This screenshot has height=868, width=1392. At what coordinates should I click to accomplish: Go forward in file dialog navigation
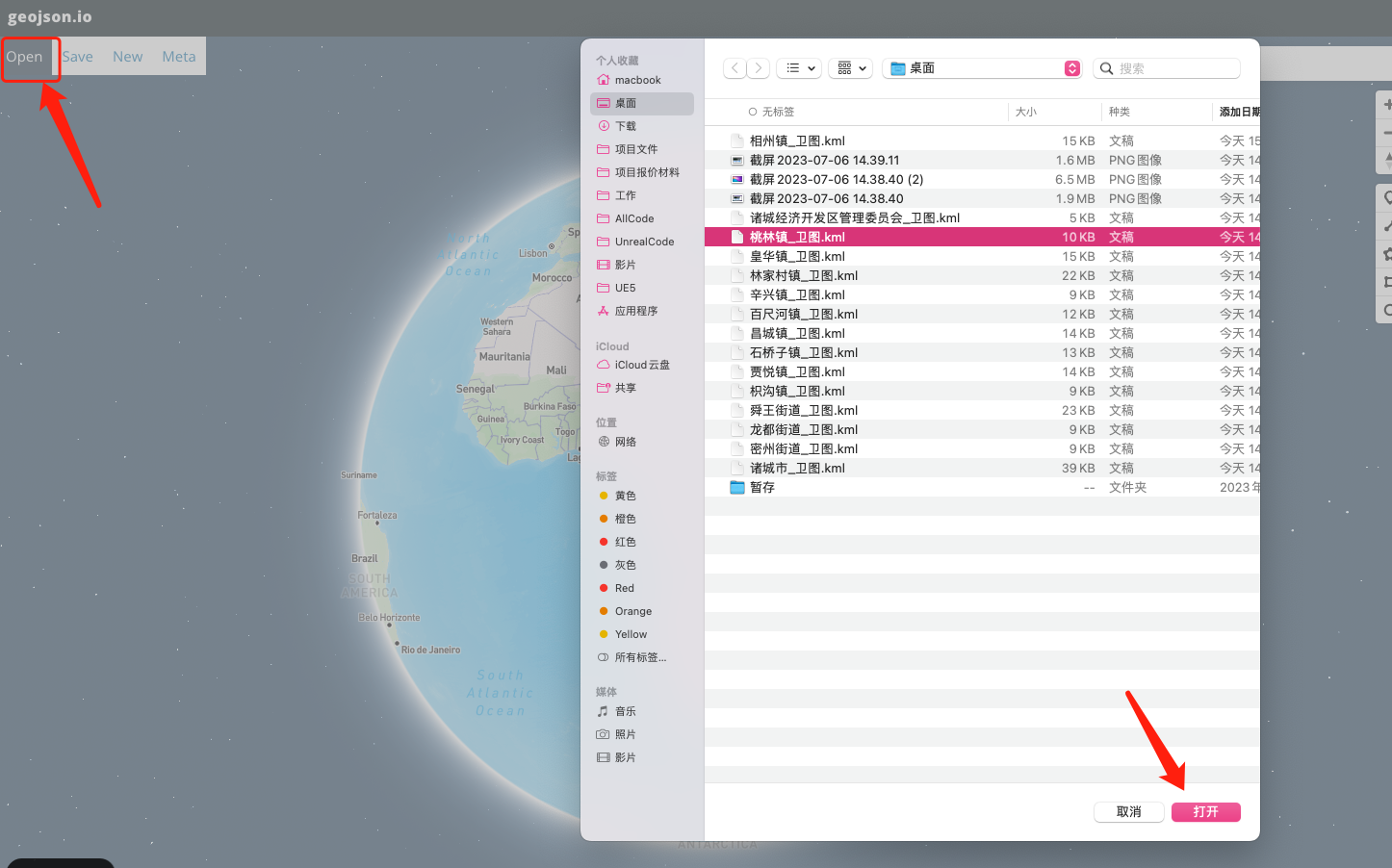point(759,68)
